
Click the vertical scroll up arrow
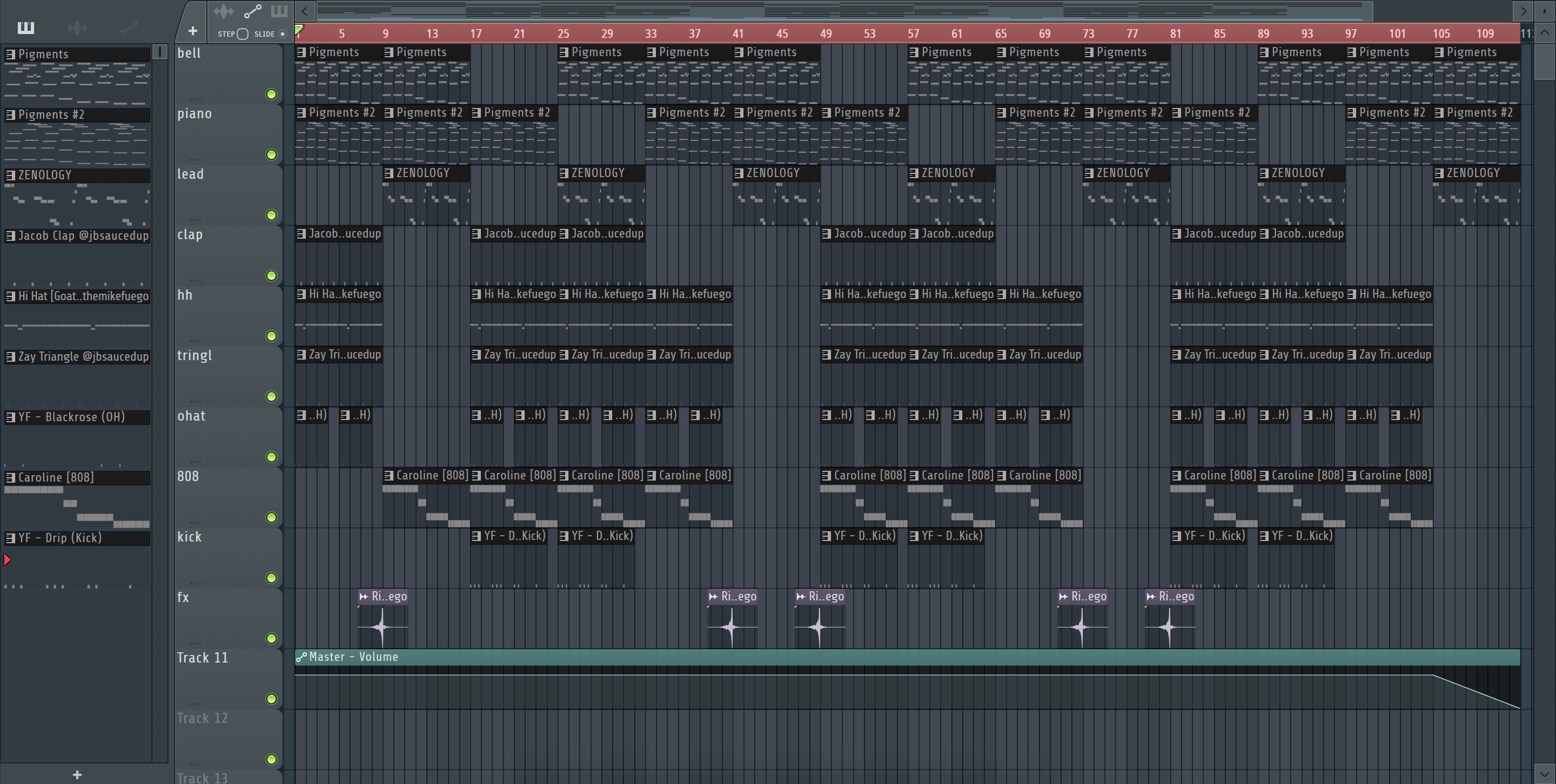(x=1545, y=32)
